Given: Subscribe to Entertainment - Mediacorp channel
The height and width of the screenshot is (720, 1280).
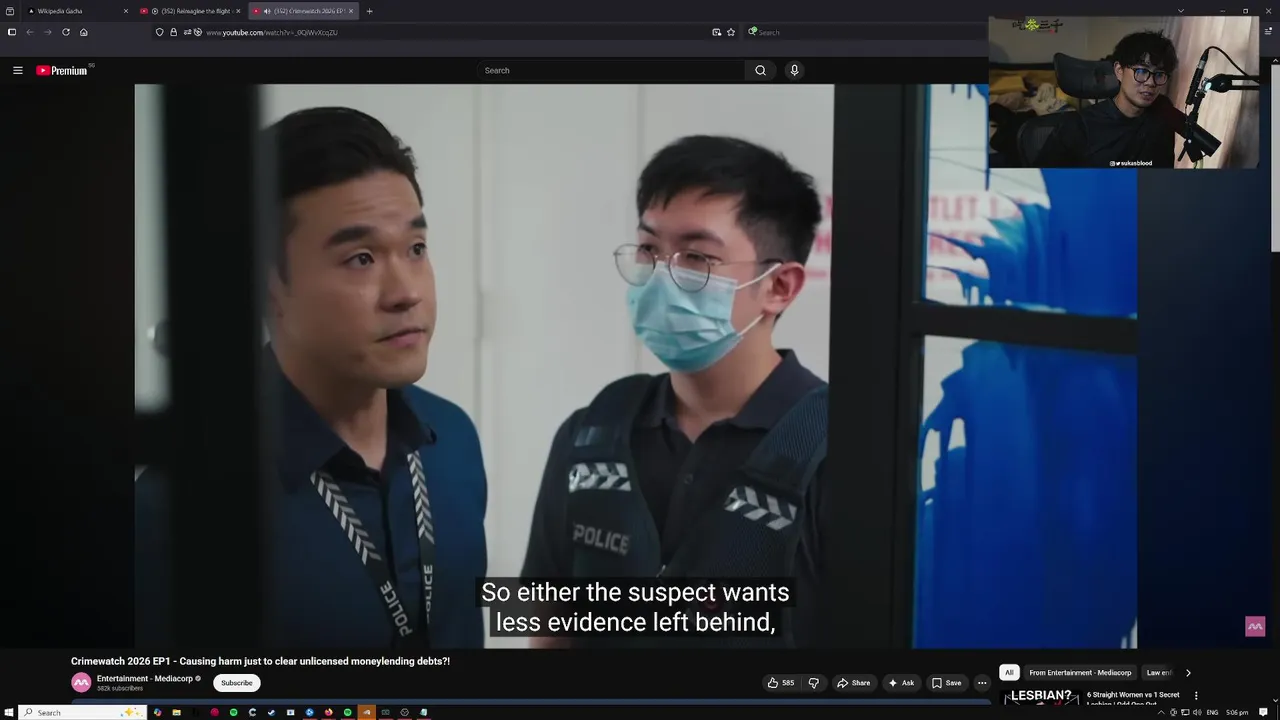Looking at the screenshot, I should [237, 683].
